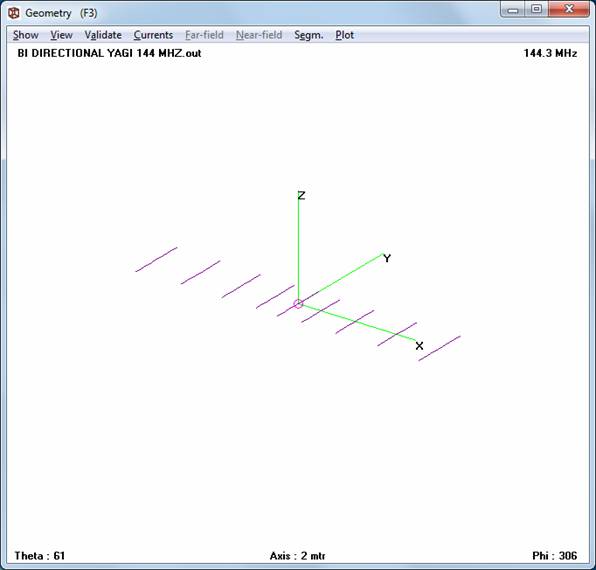Open the Validate menu
This screenshot has height=570, width=596.
point(103,35)
